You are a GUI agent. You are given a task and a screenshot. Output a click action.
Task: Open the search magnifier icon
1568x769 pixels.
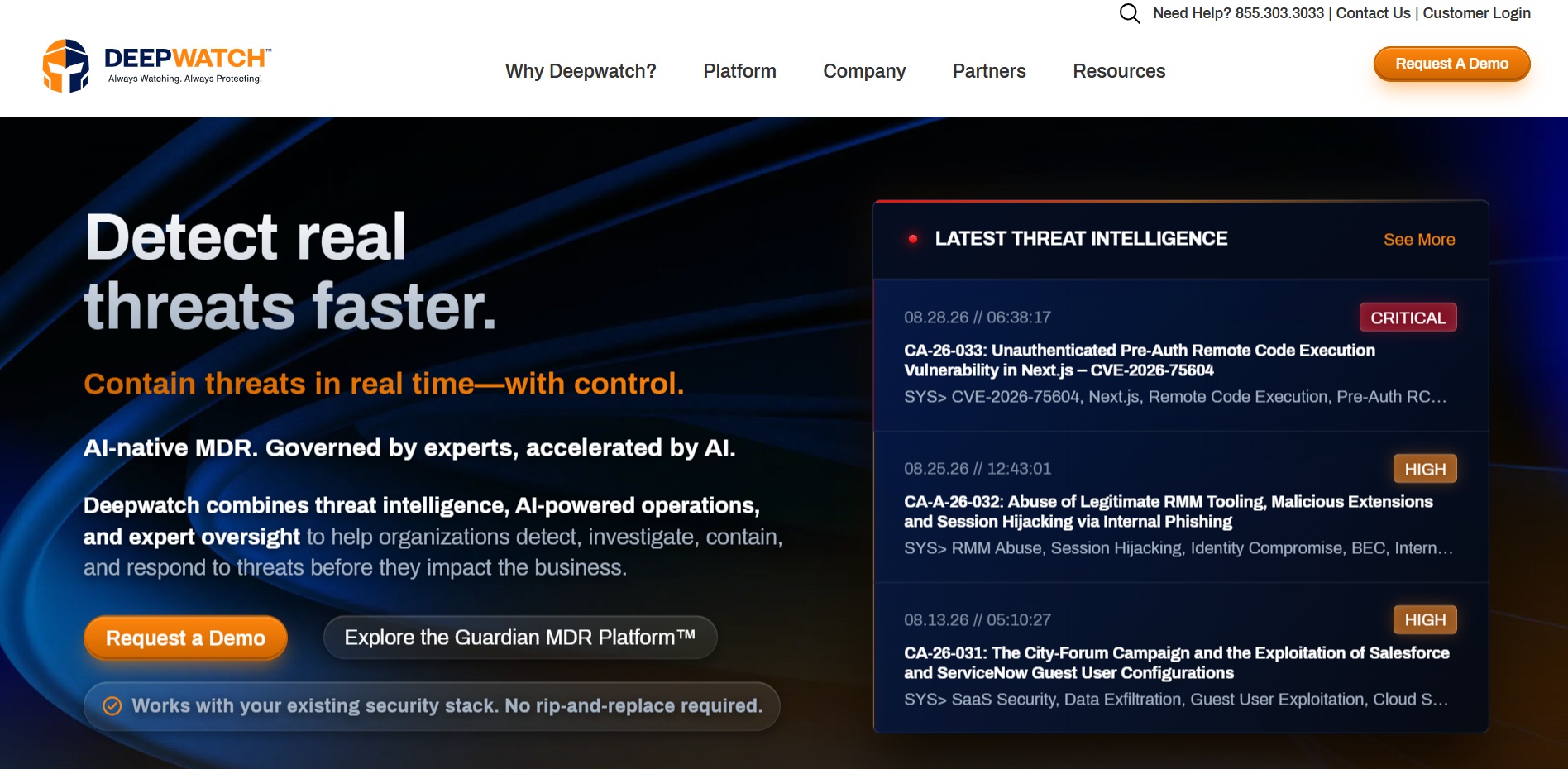point(1130,13)
